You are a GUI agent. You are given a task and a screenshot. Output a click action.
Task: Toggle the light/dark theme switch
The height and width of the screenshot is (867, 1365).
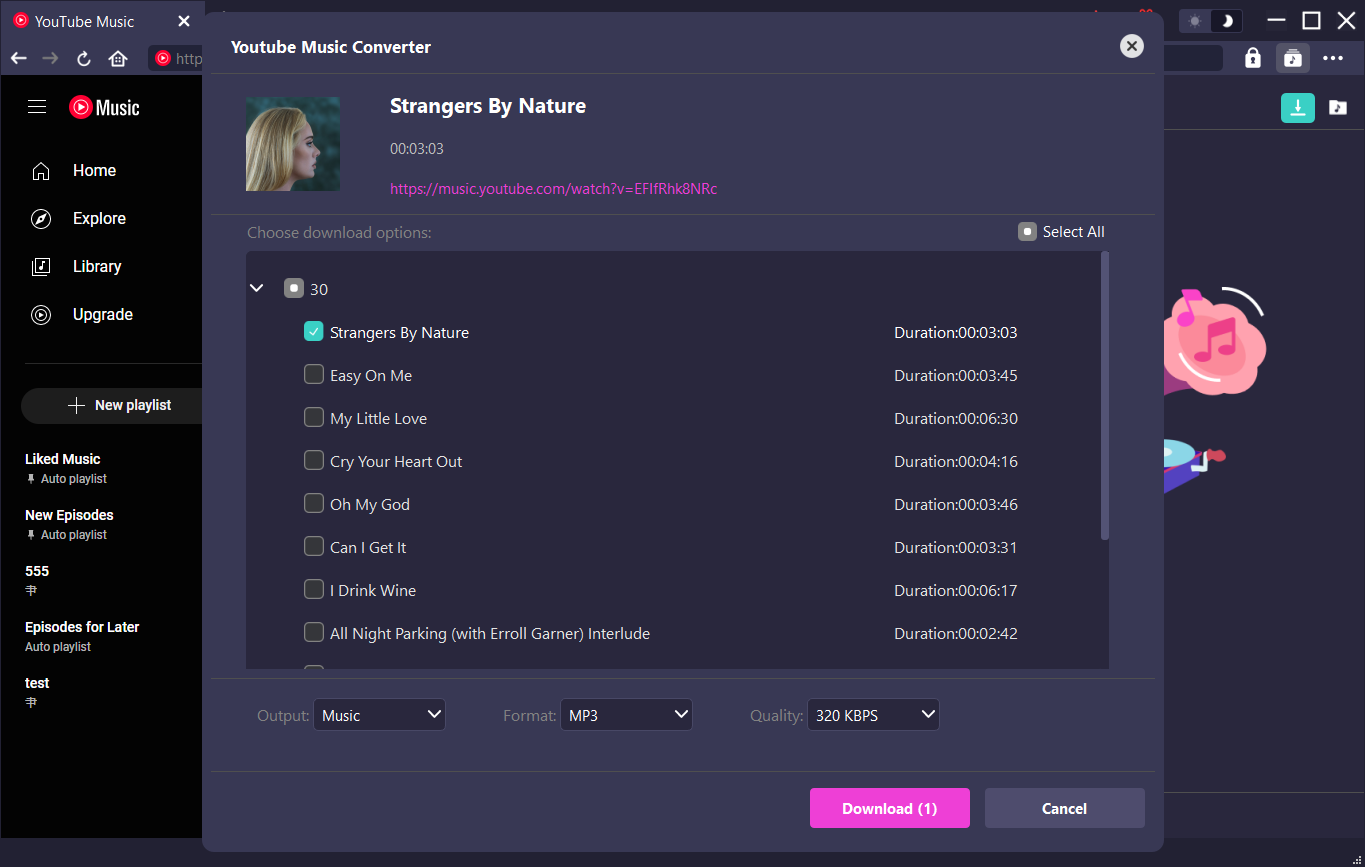[1211, 21]
